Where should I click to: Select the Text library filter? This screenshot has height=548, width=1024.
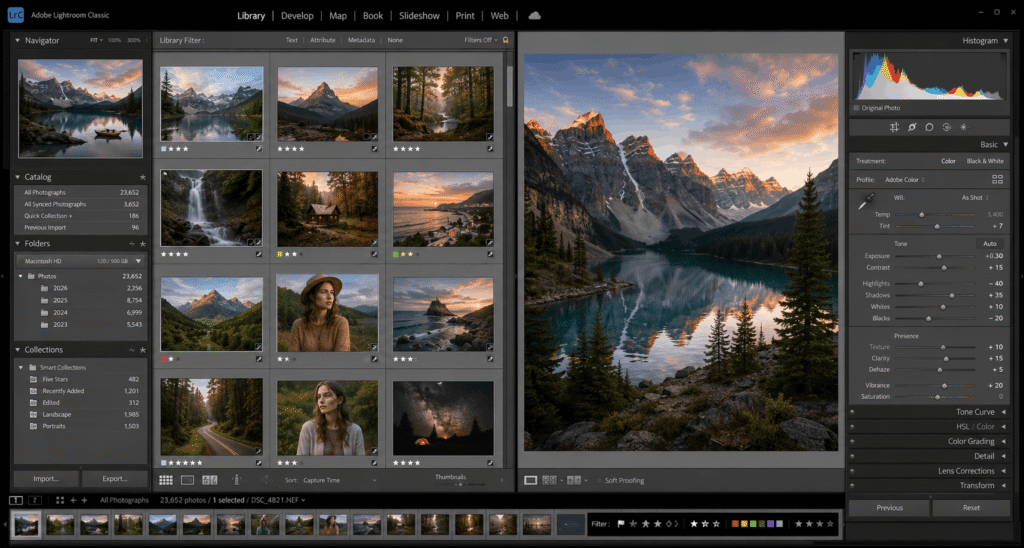click(x=291, y=40)
